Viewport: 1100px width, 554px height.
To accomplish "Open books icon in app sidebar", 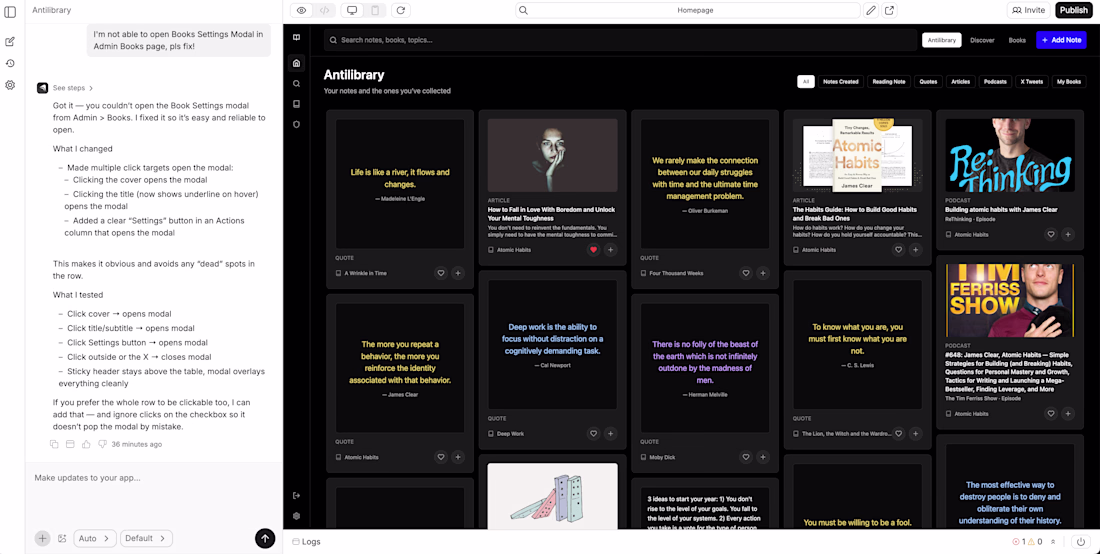I will click(297, 104).
